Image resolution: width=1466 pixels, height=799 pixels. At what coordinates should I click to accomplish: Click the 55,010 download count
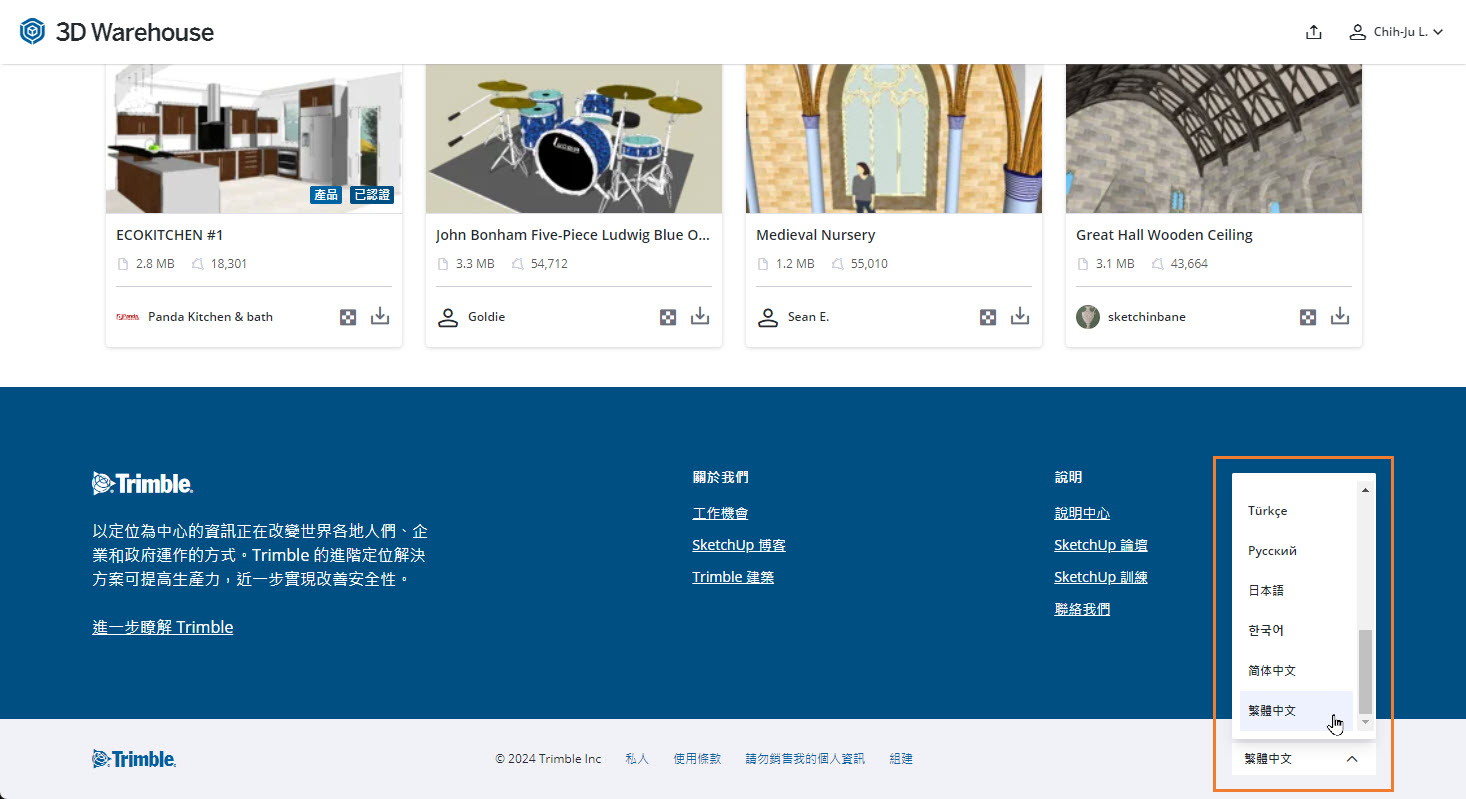[x=869, y=264]
